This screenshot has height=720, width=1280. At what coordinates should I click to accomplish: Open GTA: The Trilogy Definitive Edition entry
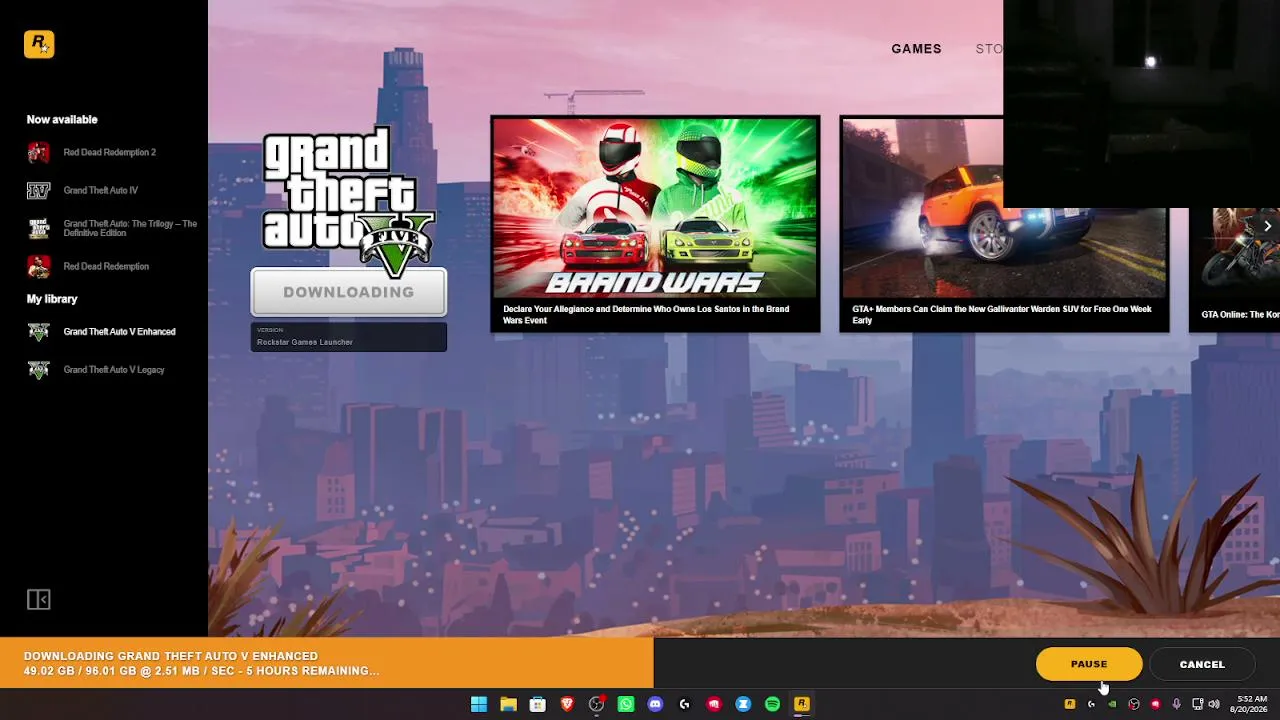(112, 228)
